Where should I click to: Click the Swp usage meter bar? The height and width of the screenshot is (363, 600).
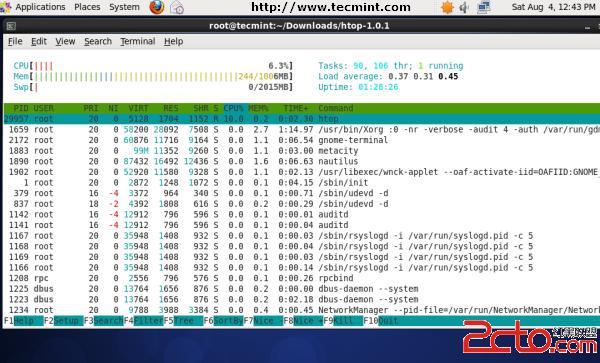click(x=153, y=87)
